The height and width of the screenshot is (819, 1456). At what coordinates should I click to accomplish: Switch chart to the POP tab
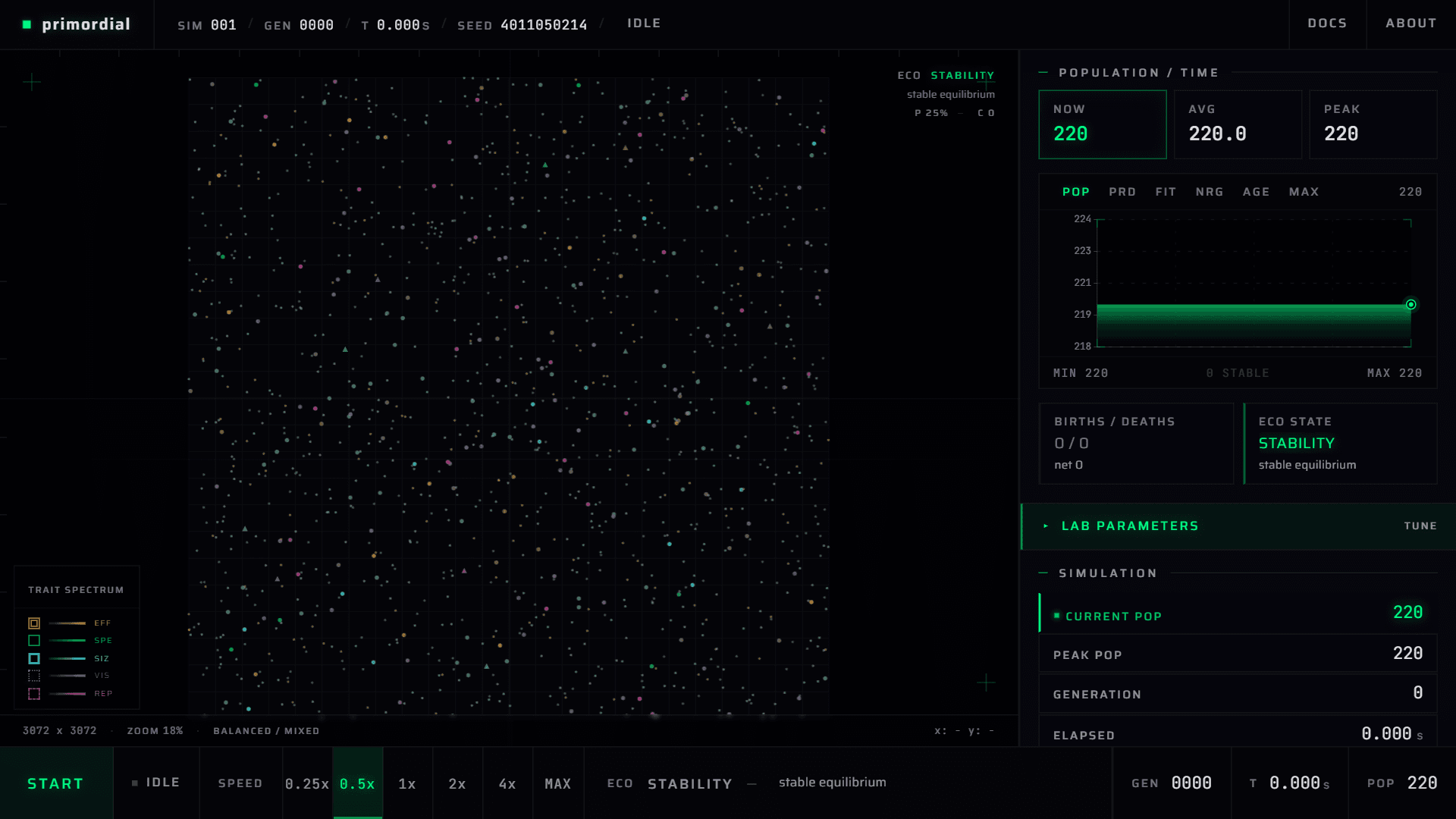point(1076,192)
